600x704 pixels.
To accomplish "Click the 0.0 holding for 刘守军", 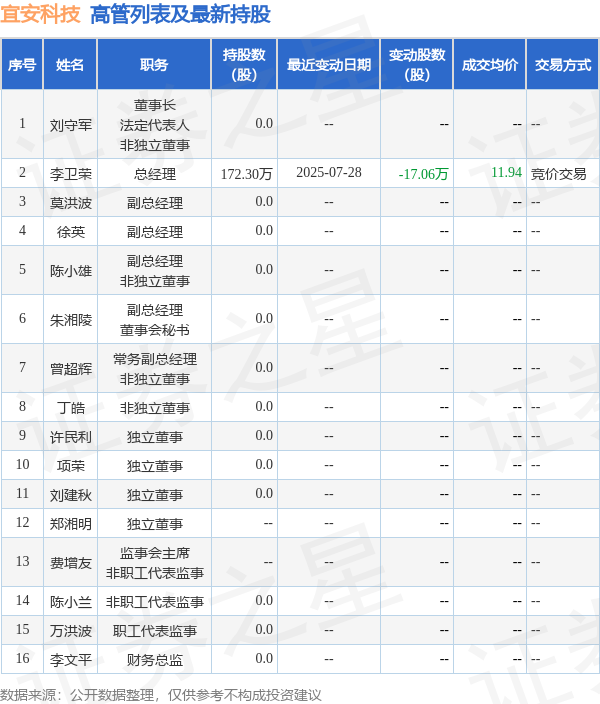I will [x=264, y=123].
